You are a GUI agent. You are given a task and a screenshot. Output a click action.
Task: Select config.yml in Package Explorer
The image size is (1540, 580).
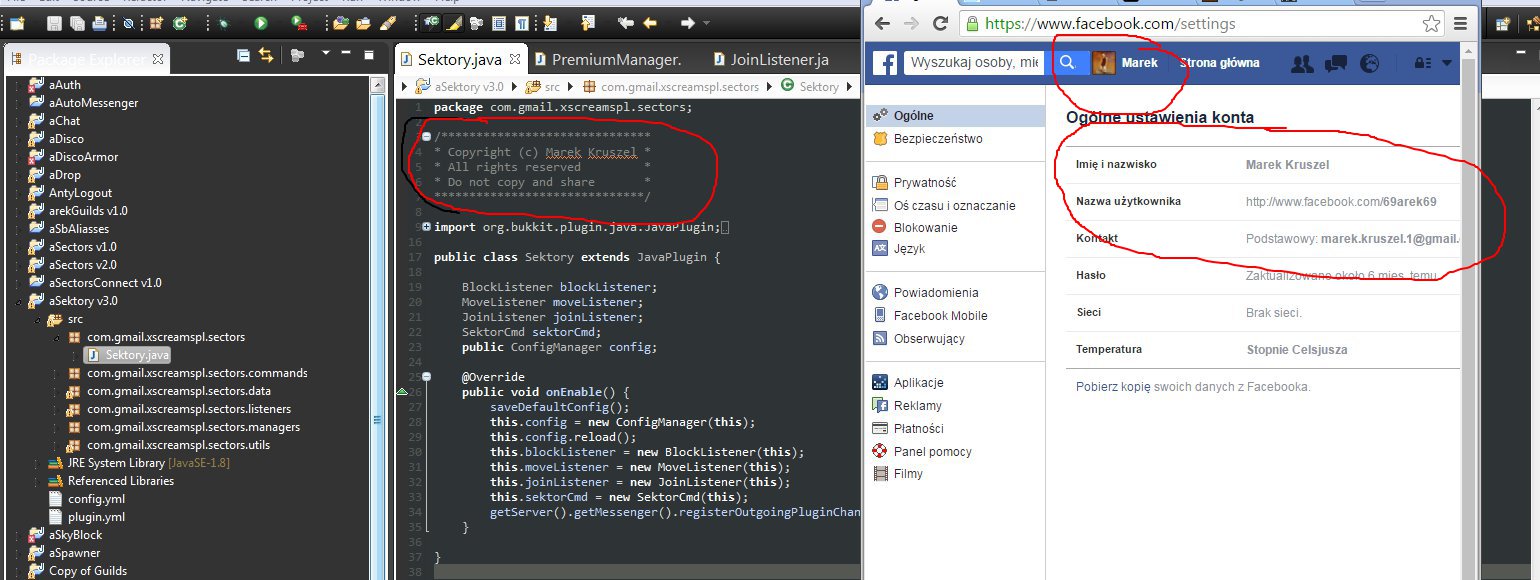click(96, 499)
